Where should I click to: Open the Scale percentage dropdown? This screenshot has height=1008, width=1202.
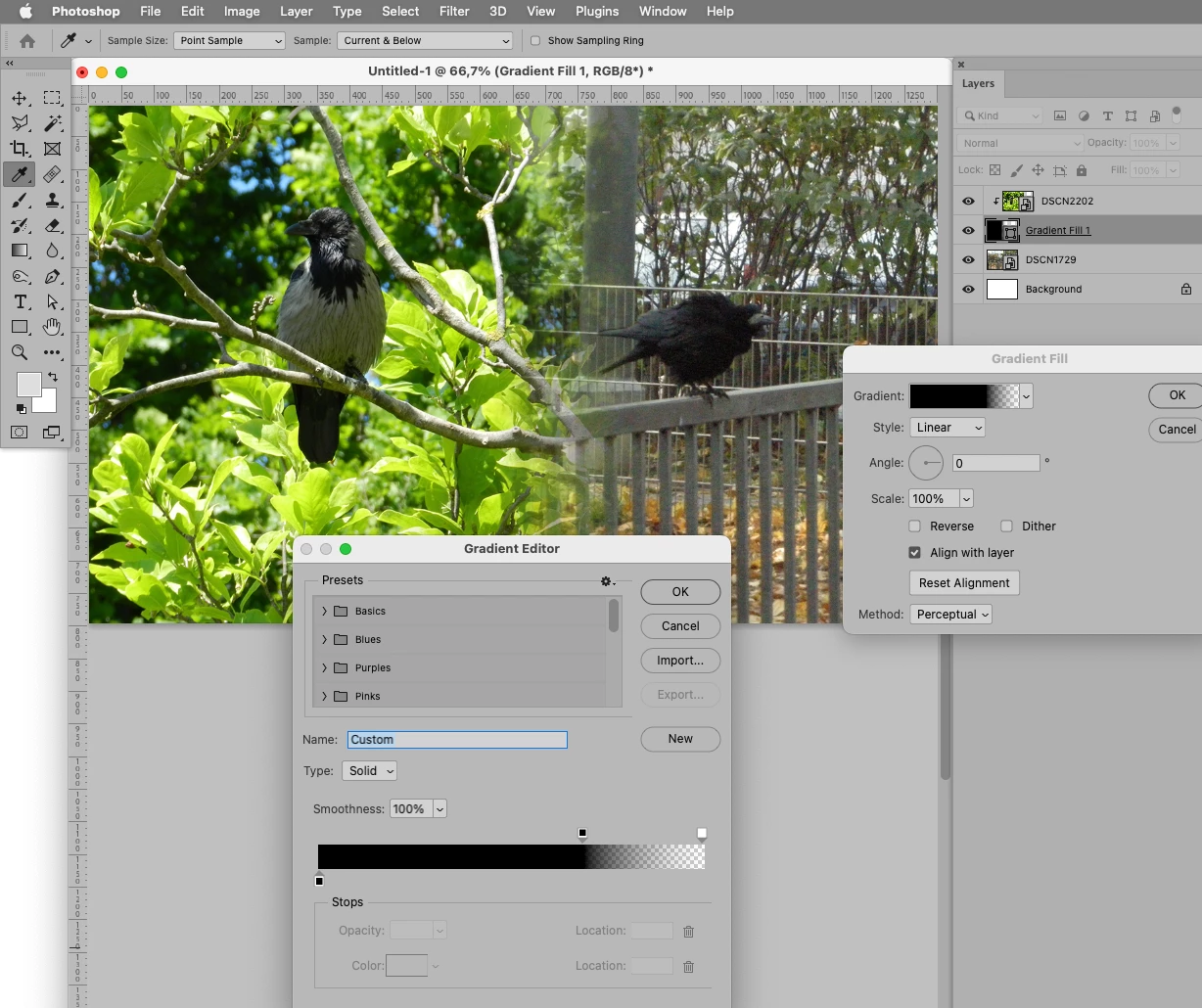tap(966, 499)
